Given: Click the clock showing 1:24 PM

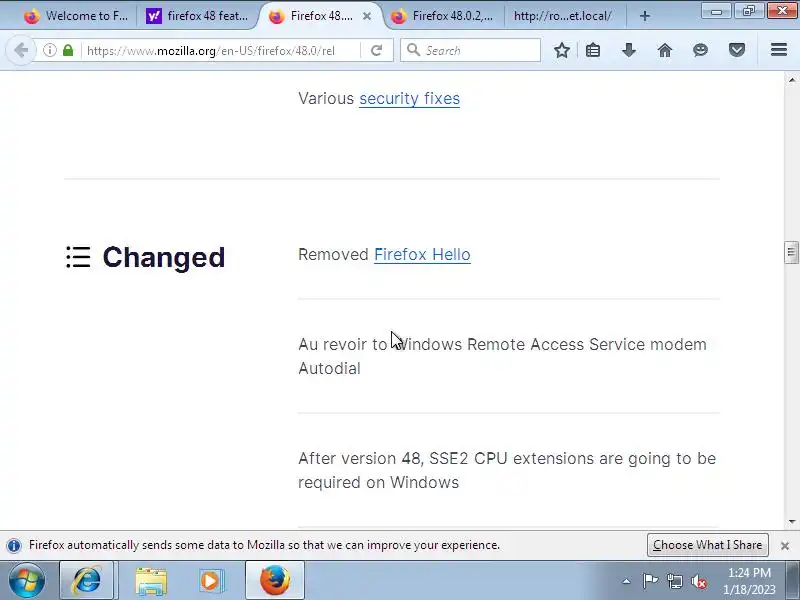Looking at the screenshot, I should 749,581.
